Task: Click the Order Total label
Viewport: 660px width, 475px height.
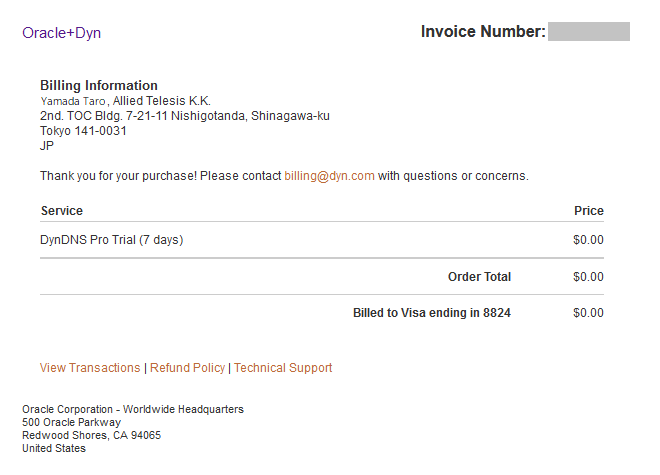Action: click(x=479, y=277)
